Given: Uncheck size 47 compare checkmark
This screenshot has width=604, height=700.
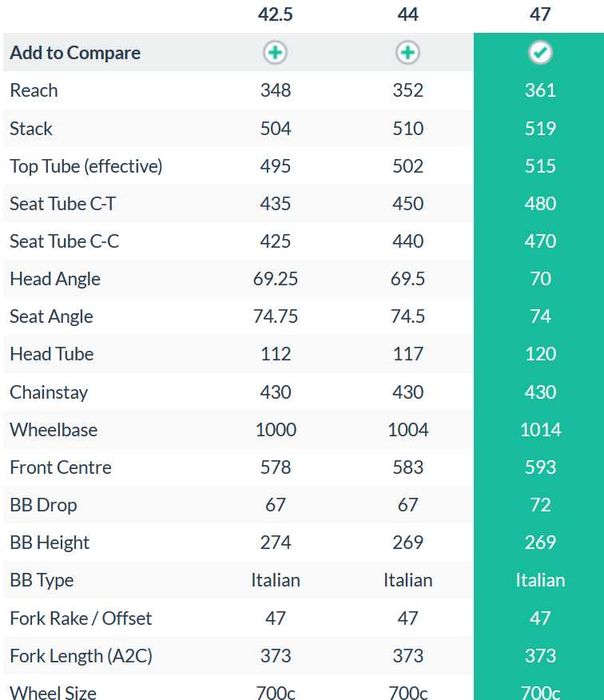Looking at the screenshot, I should click(x=540, y=53).
